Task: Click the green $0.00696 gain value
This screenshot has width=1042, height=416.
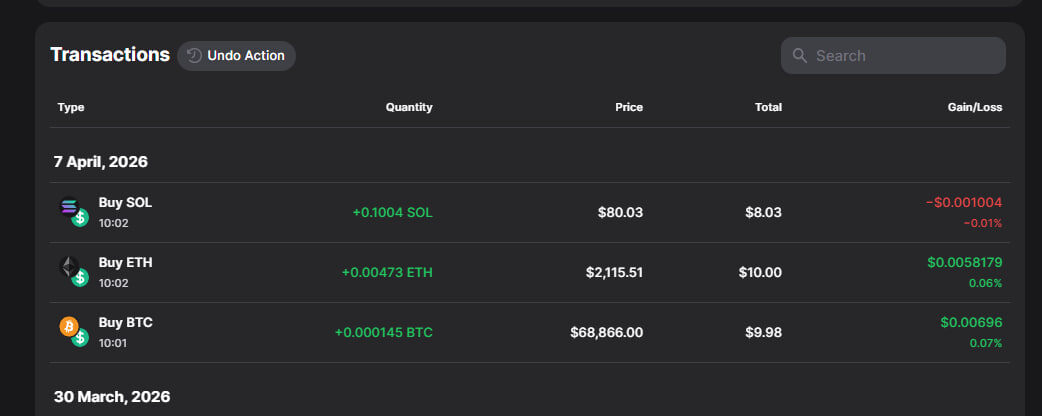Action: tap(971, 322)
